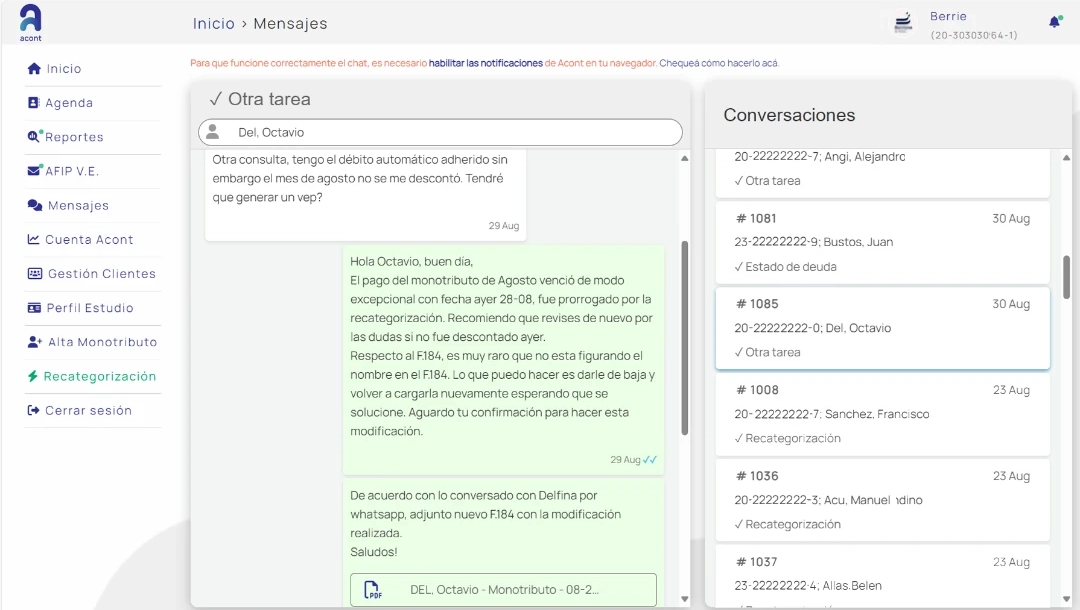
Task: Click the AFIP V.E. envelope icon
Action: coord(34,171)
